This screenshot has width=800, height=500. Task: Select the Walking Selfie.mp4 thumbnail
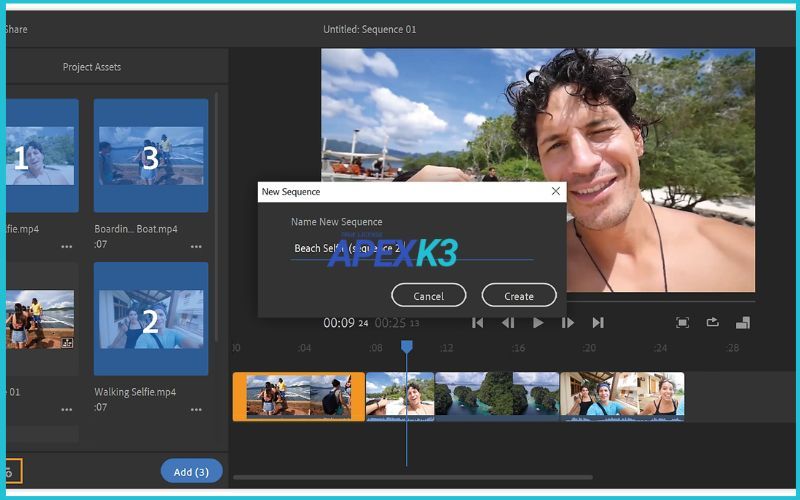pos(151,319)
